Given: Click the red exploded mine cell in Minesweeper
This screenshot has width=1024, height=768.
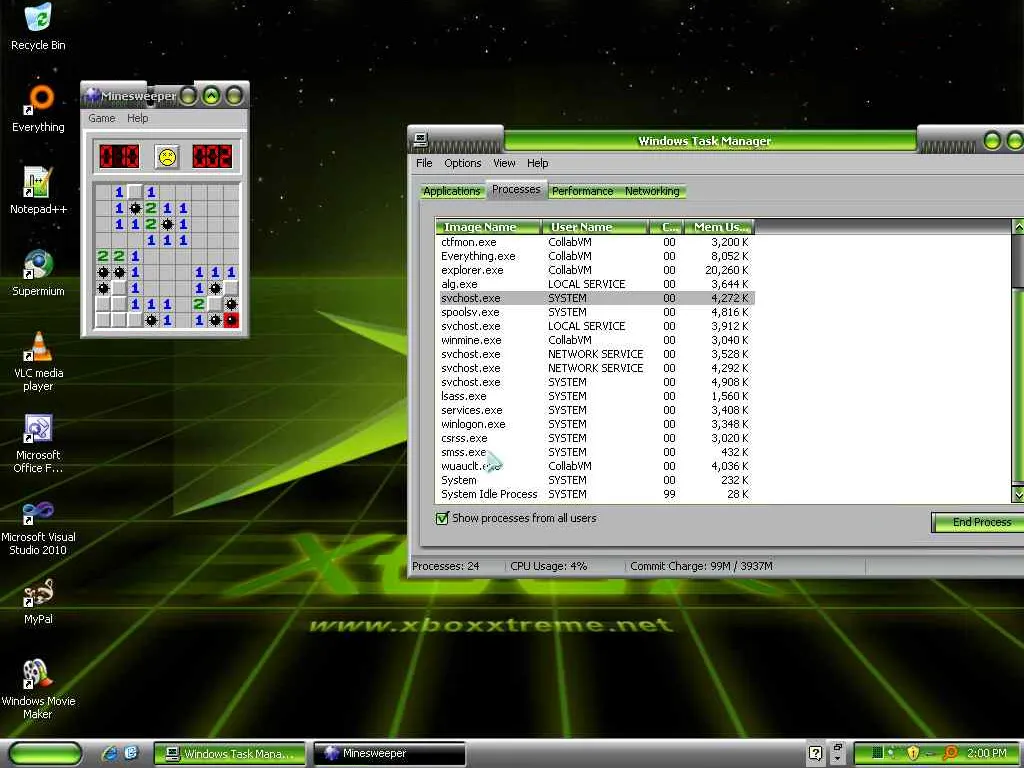Looking at the screenshot, I should click(231, 320).
